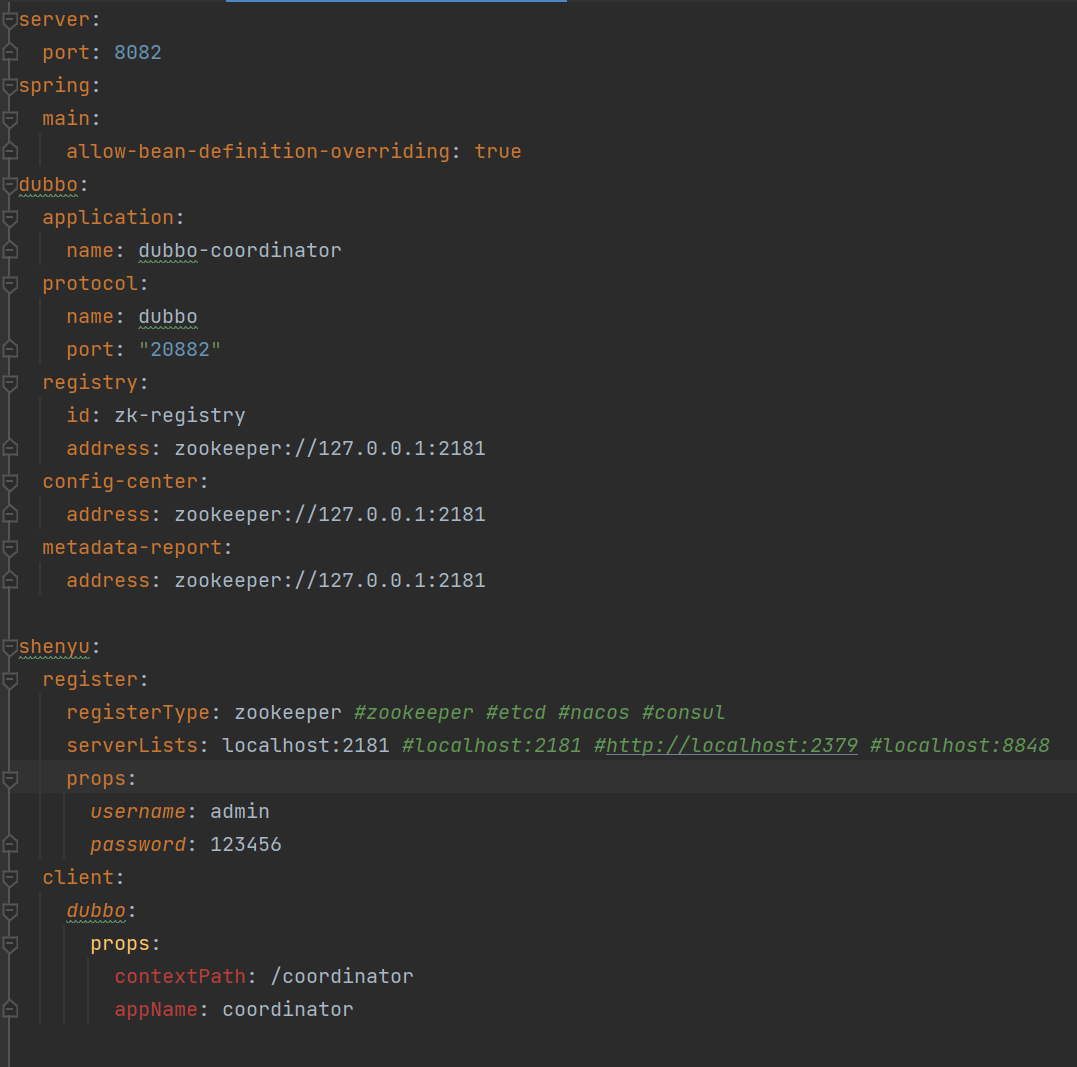The image size is (1077, 1067).
Task: Click the 'dubbo-coordinator' application name value
Action: pos(240,251)
